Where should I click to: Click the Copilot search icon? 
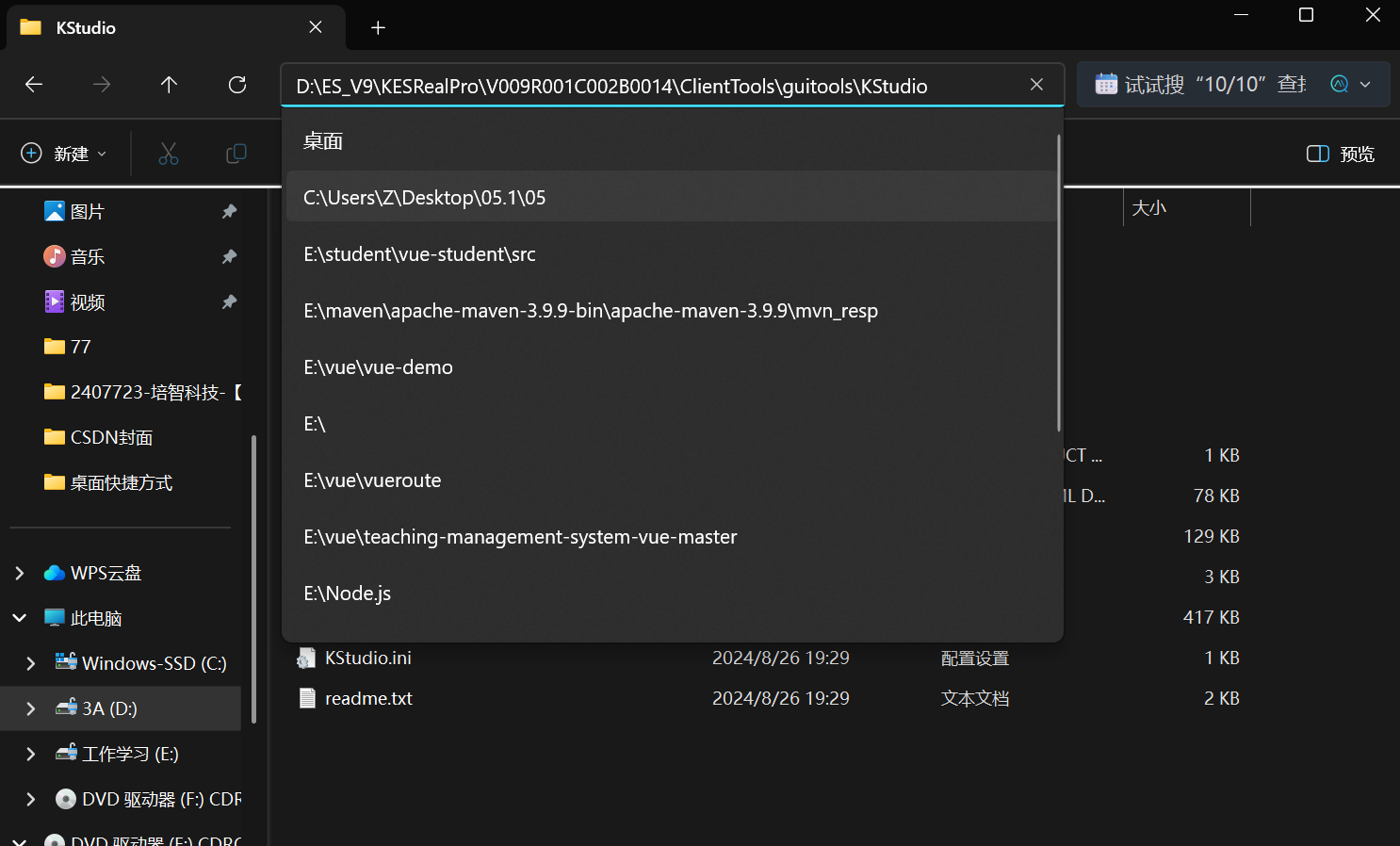[x=1339, y=85]
